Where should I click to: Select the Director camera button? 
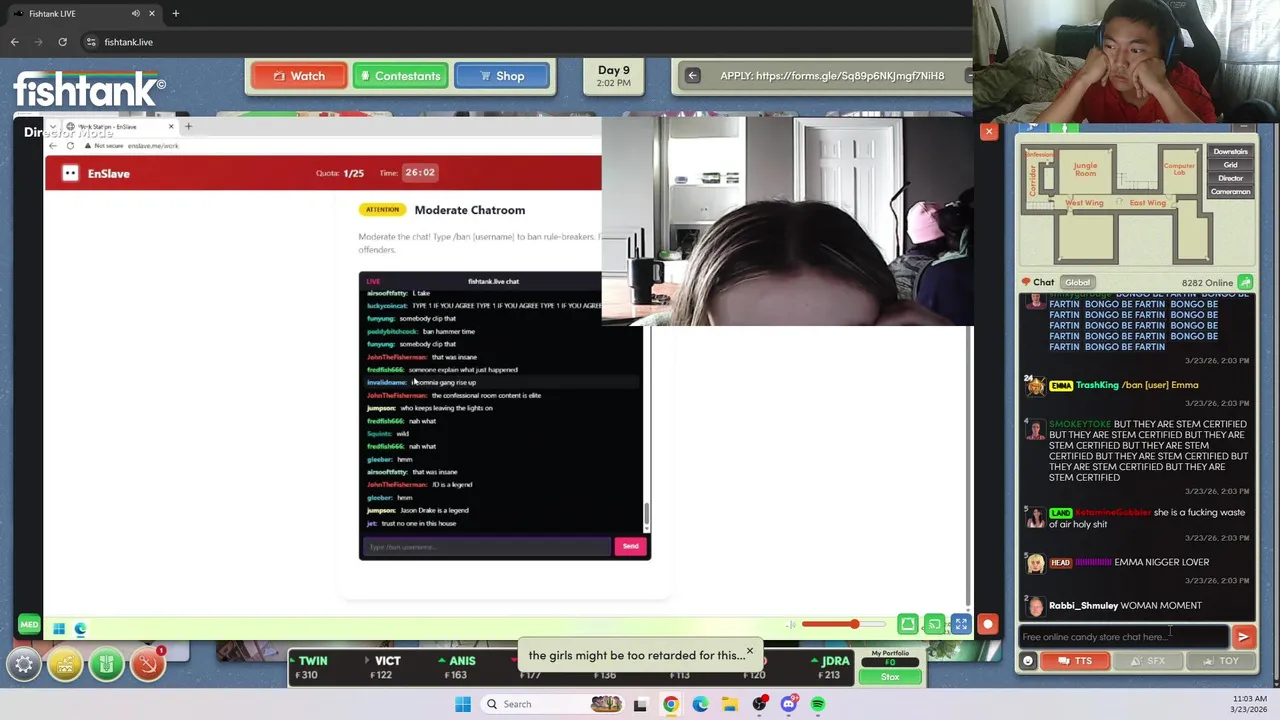point(1230,178)
